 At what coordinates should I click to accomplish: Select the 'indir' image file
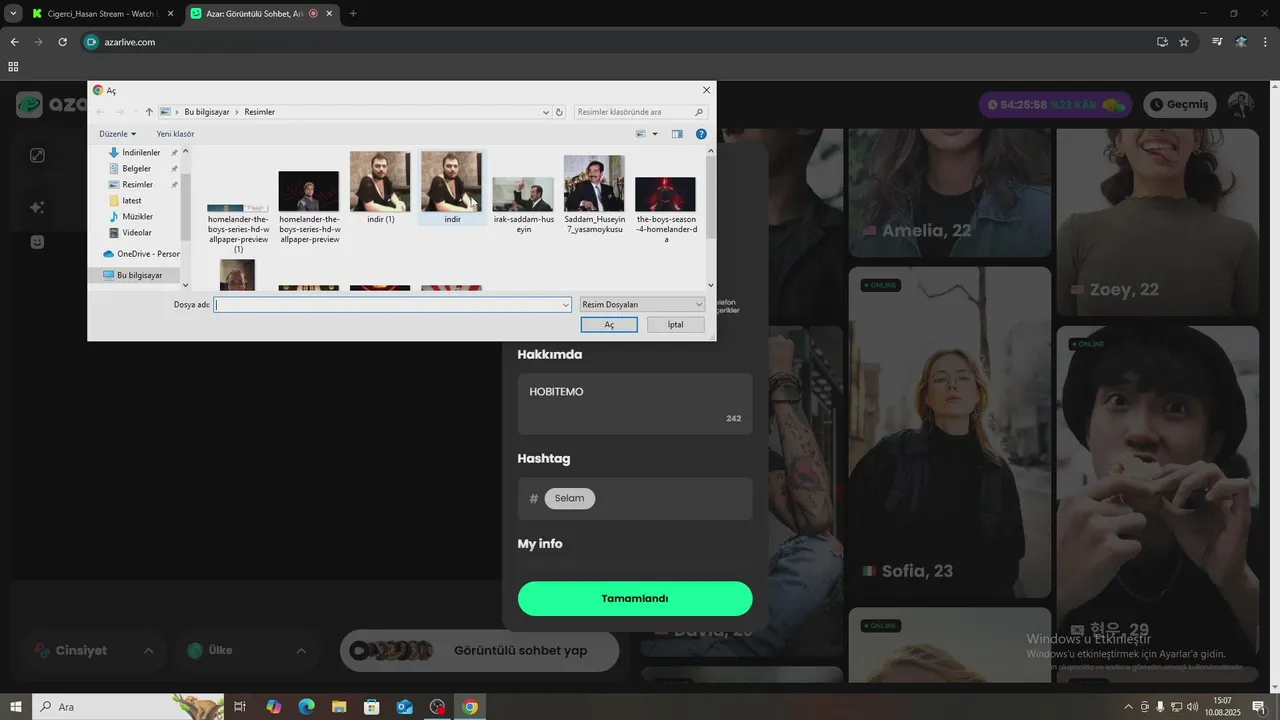click(451, 188)
